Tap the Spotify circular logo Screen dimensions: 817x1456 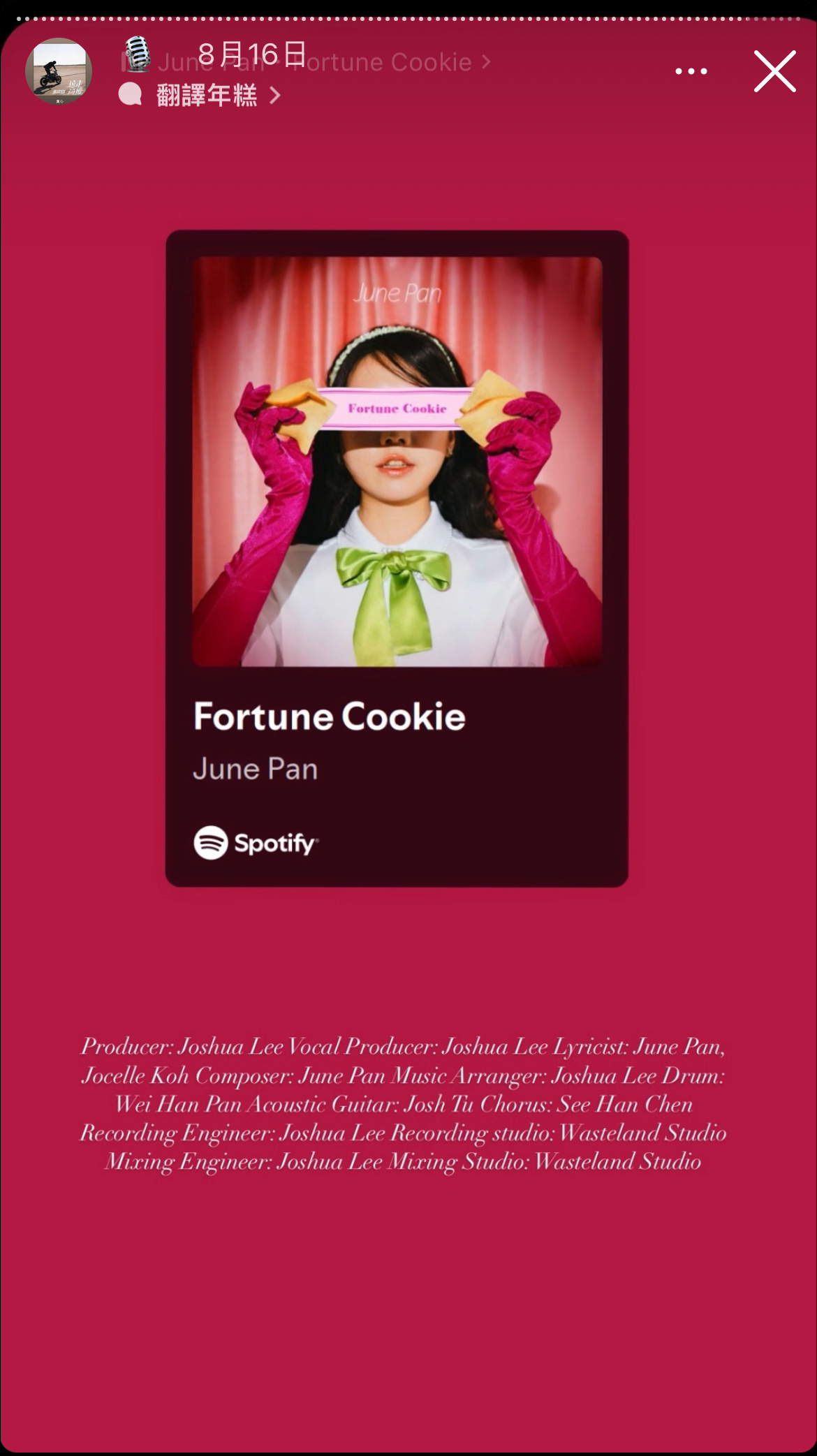coord(211,842)
